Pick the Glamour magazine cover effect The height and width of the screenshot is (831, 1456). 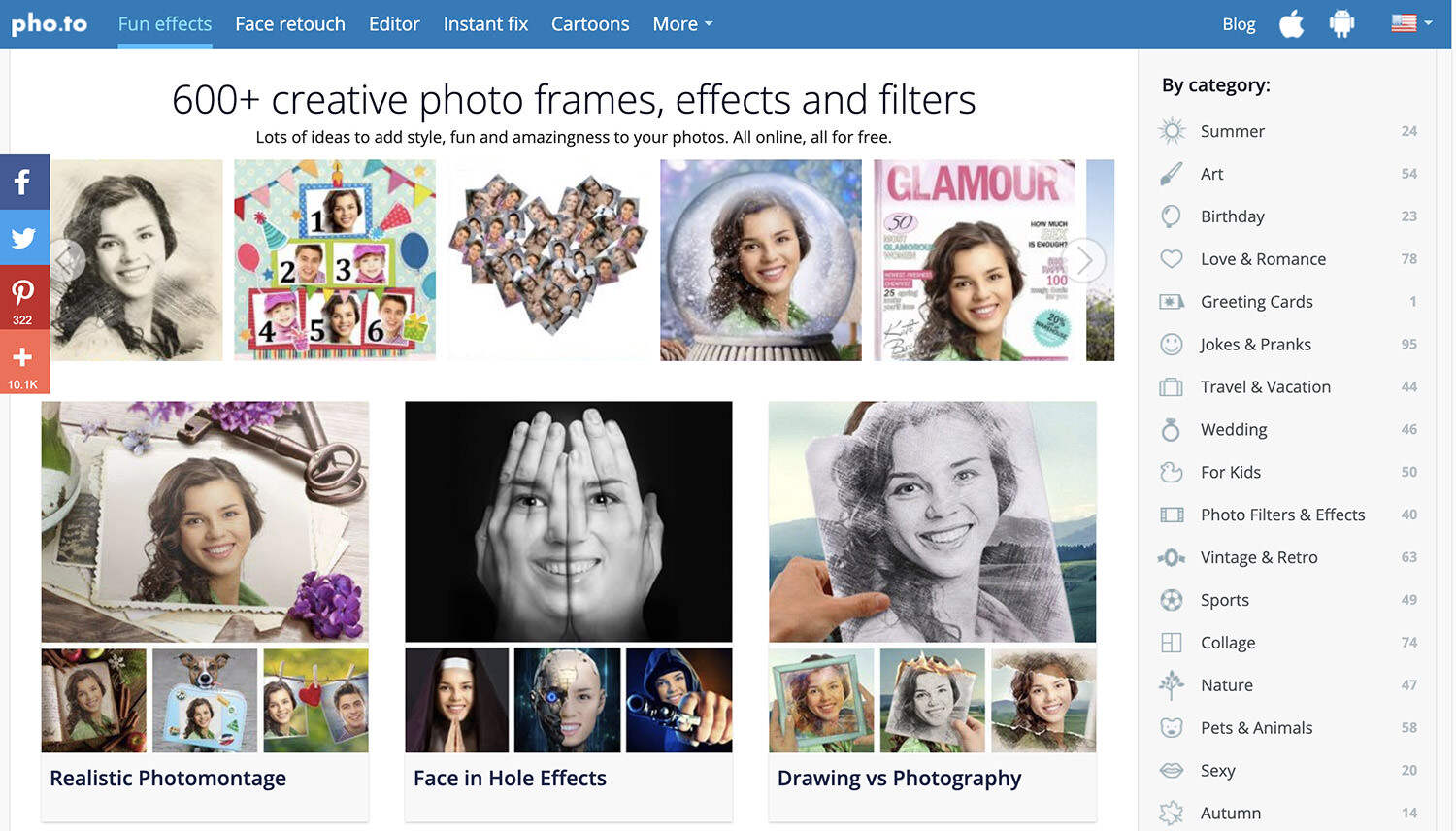point(974,260)
